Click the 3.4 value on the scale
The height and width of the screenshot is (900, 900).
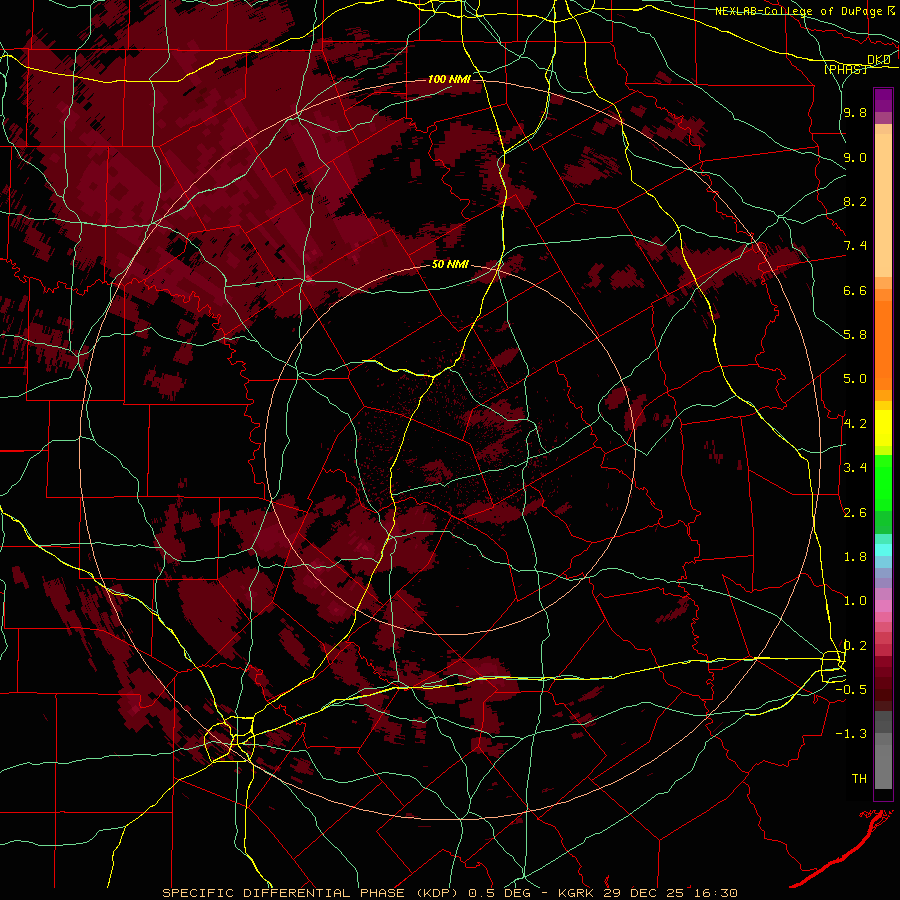coord(855,468)
